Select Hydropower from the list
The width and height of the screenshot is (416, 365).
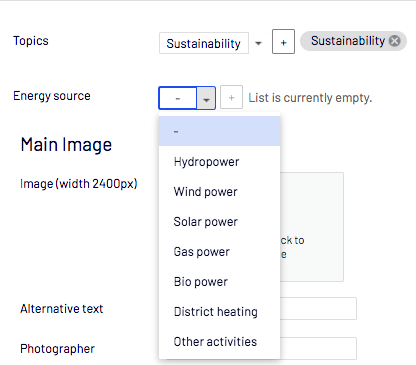pos(219,162)
